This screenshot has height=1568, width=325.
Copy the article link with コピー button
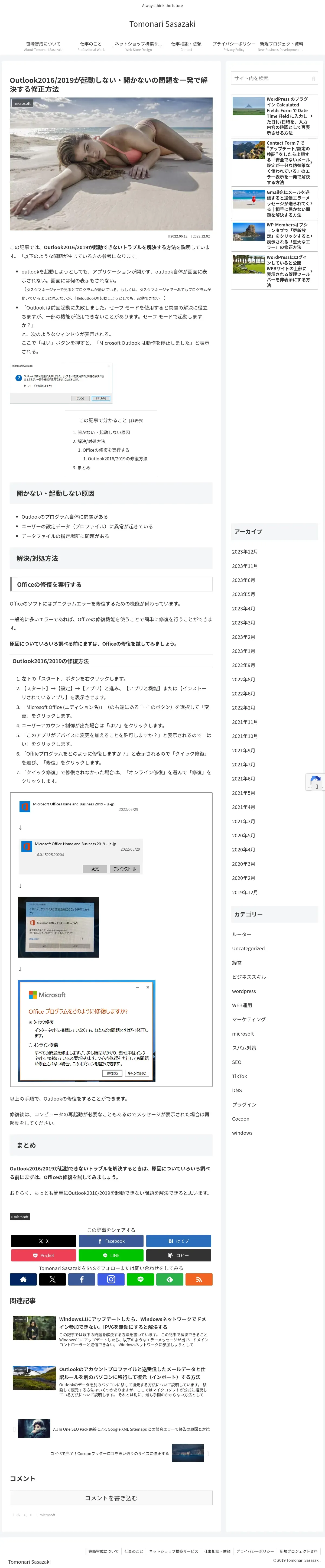point(178,1255)
